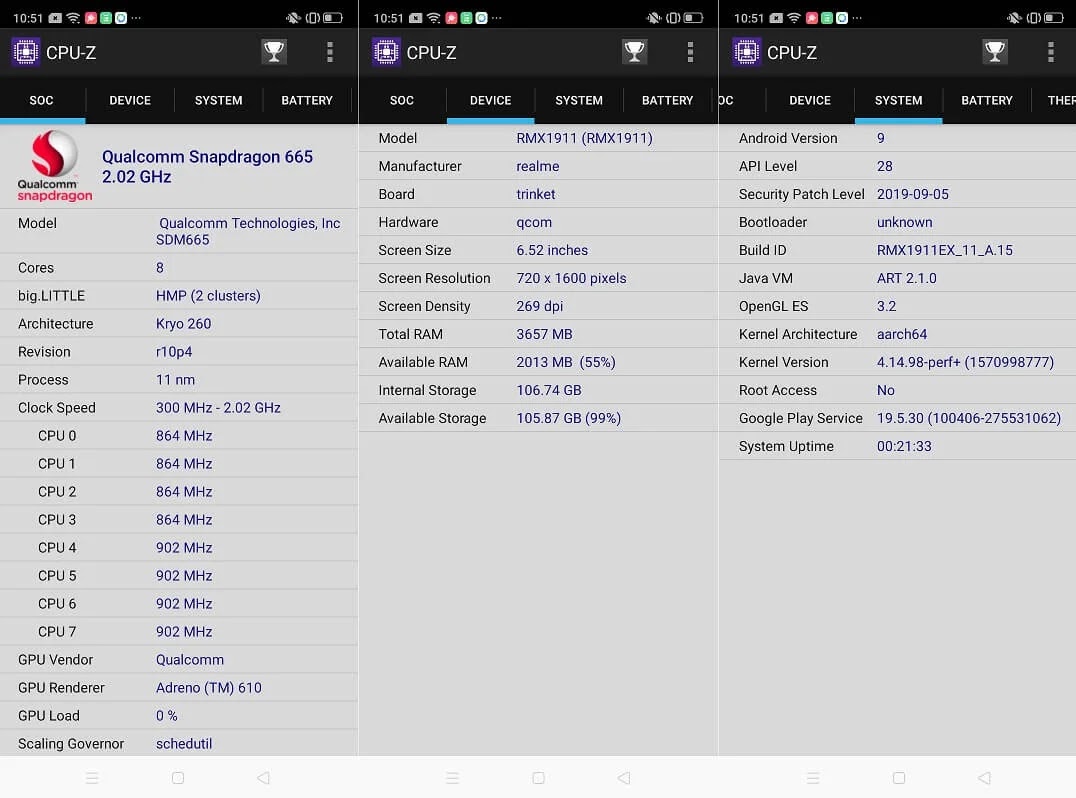Tap back navigation button in left screen
The width and height of the screenshot is (1076, 798).
[264, 777]
